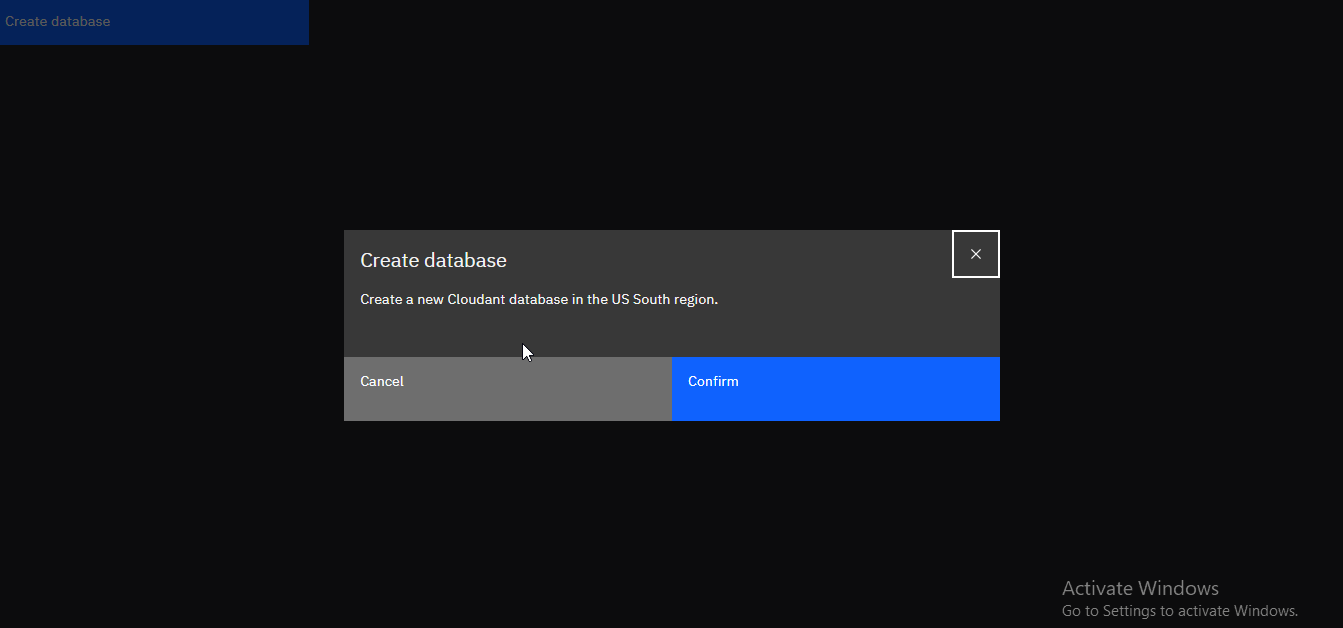Image resolution: width=1343 pixels, height=628 pixels.
Task: Cancel the Create database dialog
Action: 508,389
